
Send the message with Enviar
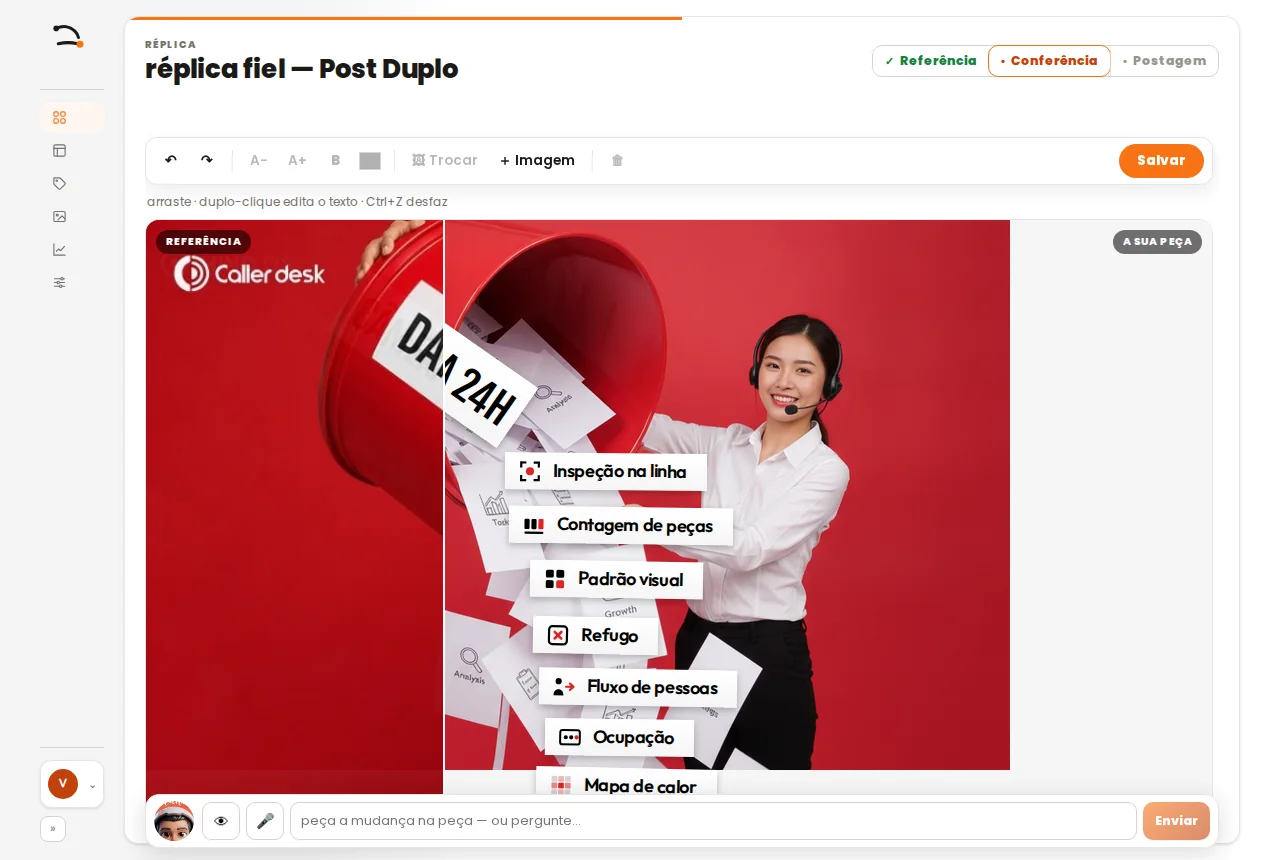(1176, 821)
